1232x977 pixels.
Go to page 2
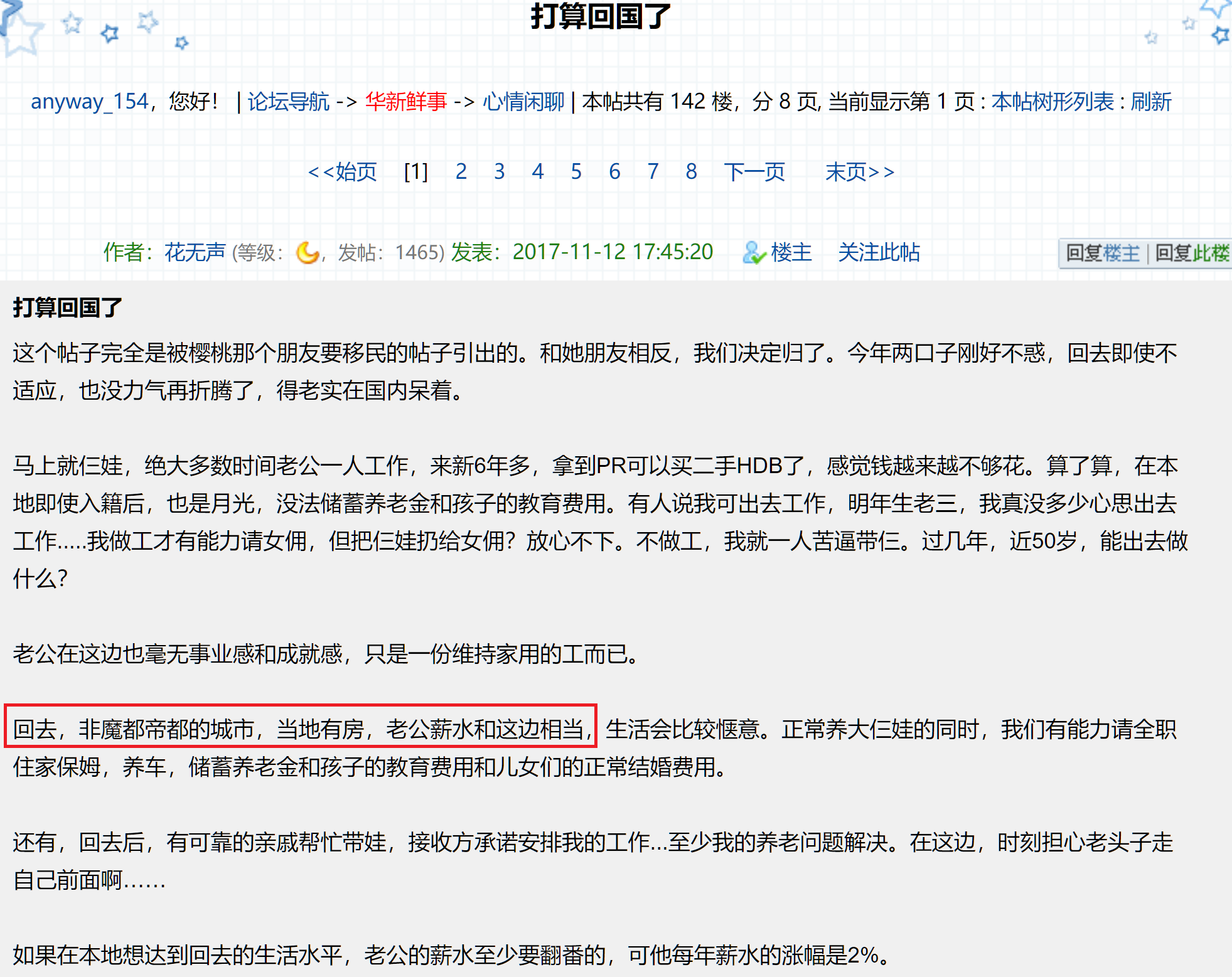(x=461, y=171)
